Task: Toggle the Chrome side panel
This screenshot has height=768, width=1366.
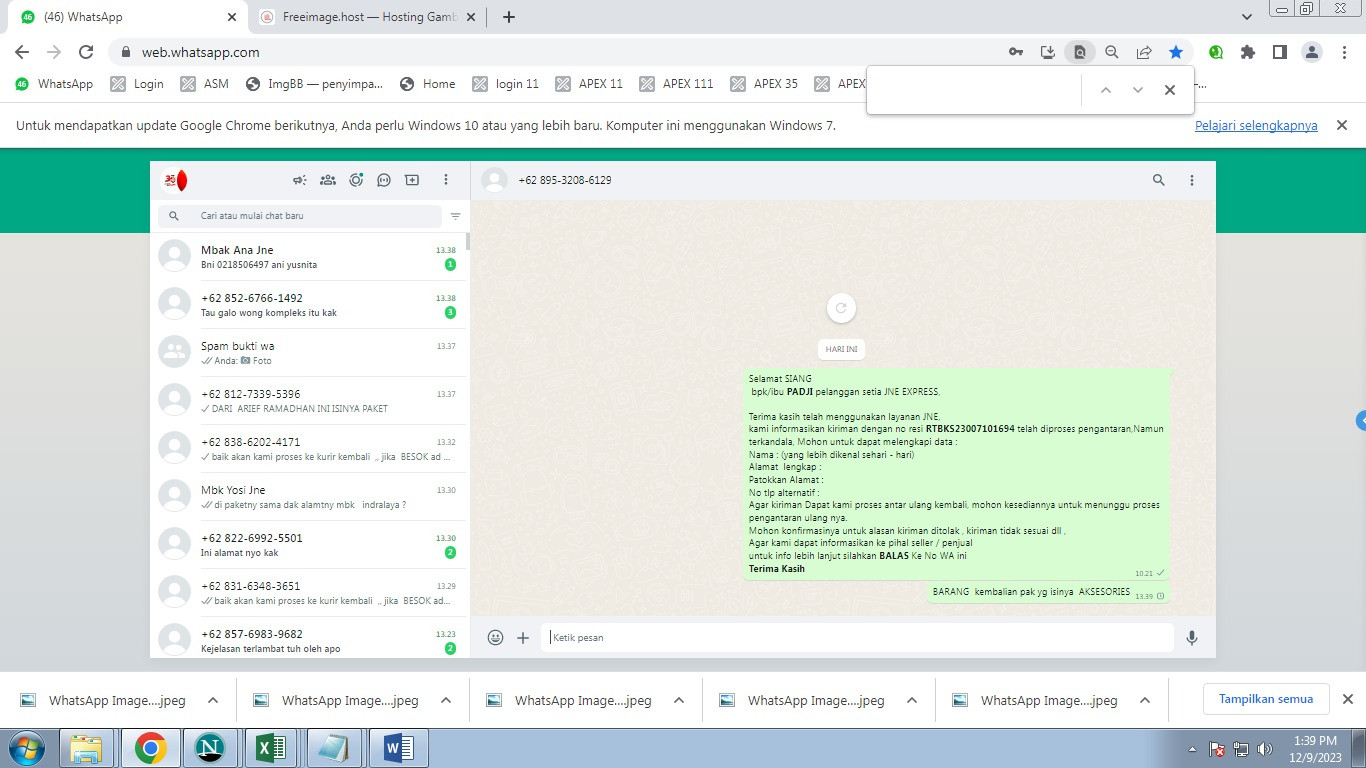Action: click(x=1280, y=52)
